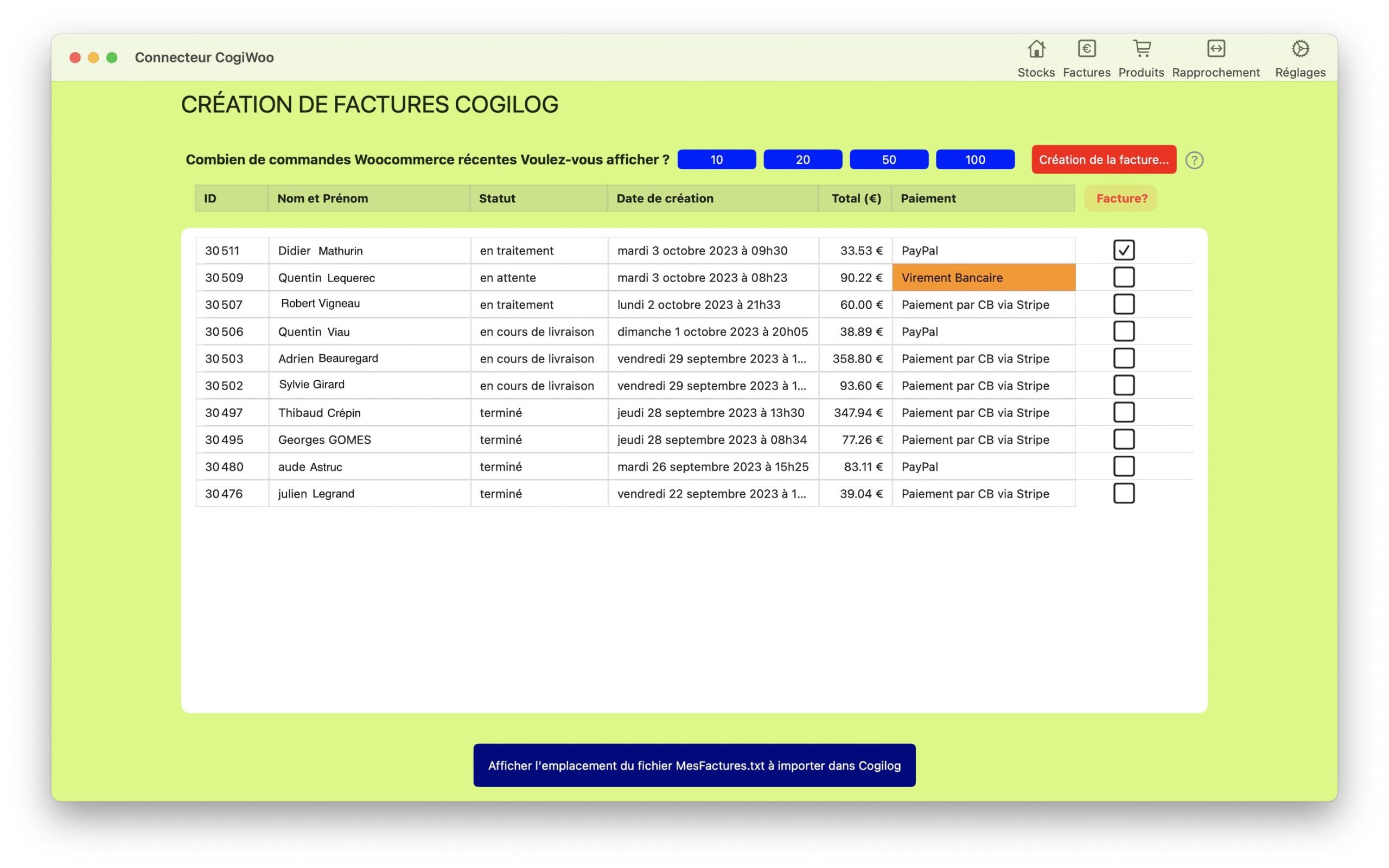Select the PayPal cell in order 30480 row
1389x868 pixels.
[984, 466]
